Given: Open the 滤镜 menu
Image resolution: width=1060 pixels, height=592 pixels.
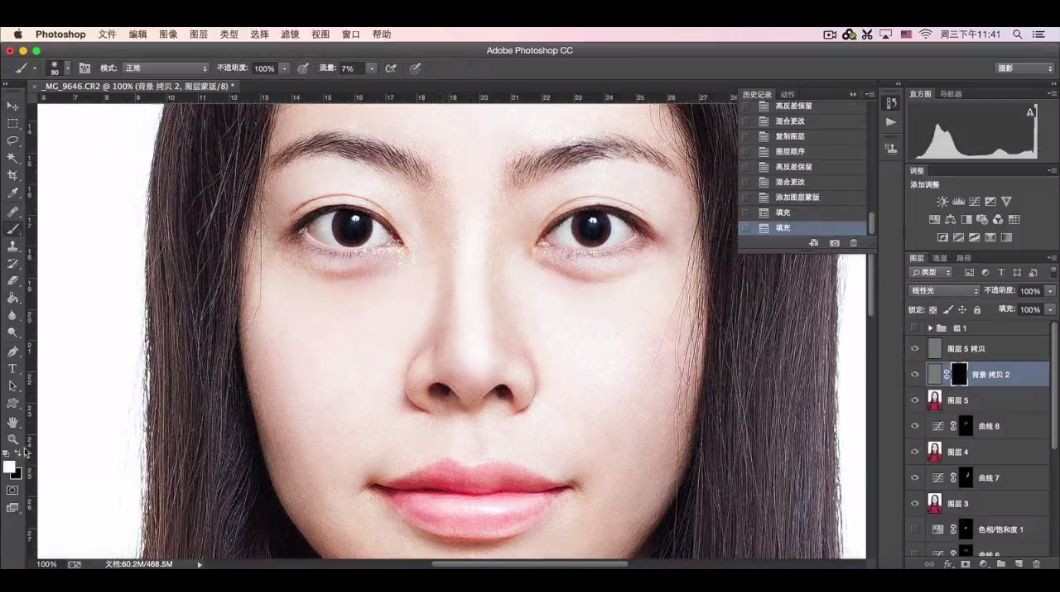Looking at the screenshot, I should [290, 34].
